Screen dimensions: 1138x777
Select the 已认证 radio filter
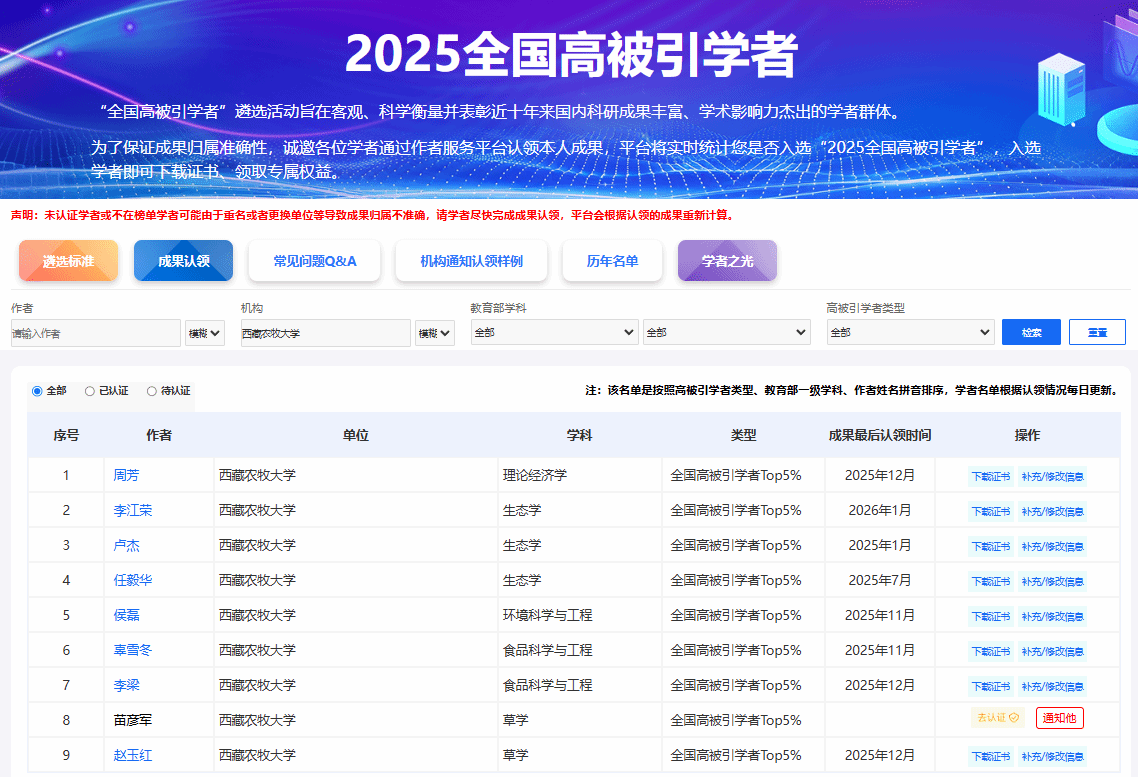coord(90,391)
